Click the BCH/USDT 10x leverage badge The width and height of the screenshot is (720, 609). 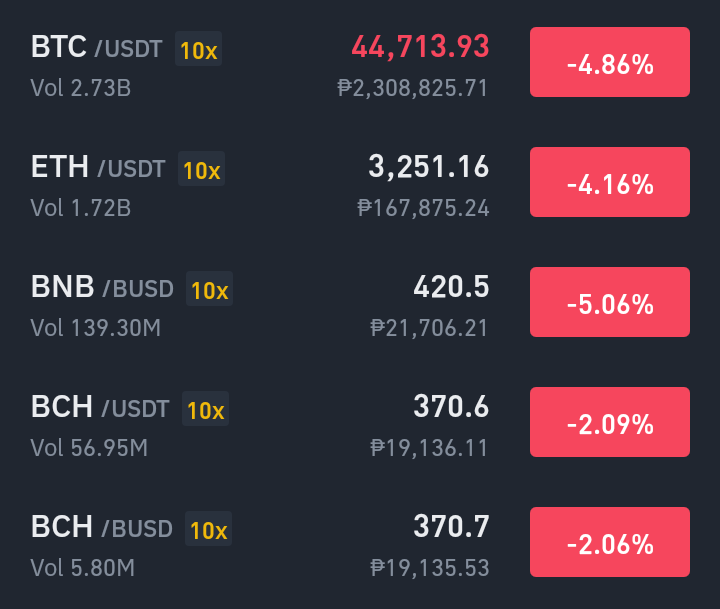[x=206, y=409]
